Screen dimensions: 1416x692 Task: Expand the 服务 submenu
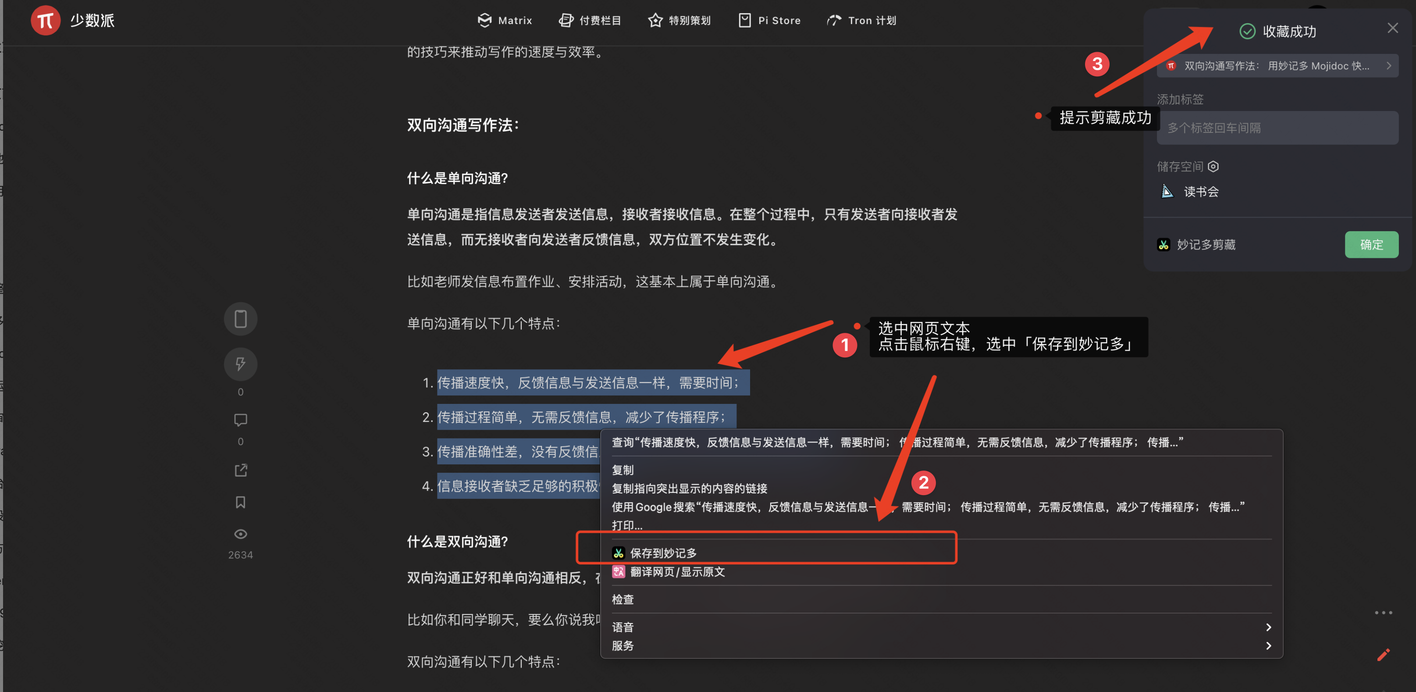point(940,646)
